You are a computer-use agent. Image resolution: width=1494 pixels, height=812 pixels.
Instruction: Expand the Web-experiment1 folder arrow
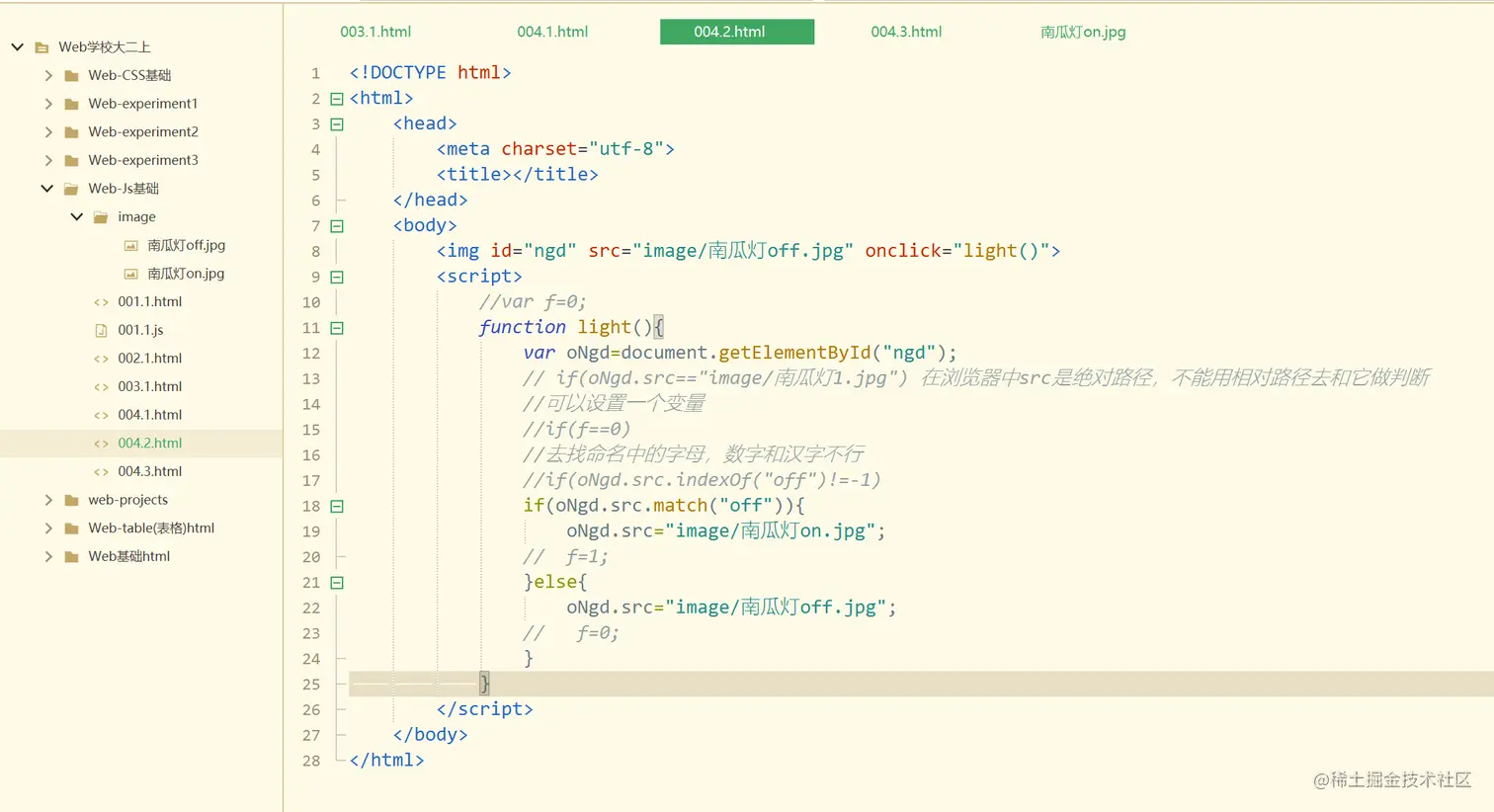pos(48,104)
